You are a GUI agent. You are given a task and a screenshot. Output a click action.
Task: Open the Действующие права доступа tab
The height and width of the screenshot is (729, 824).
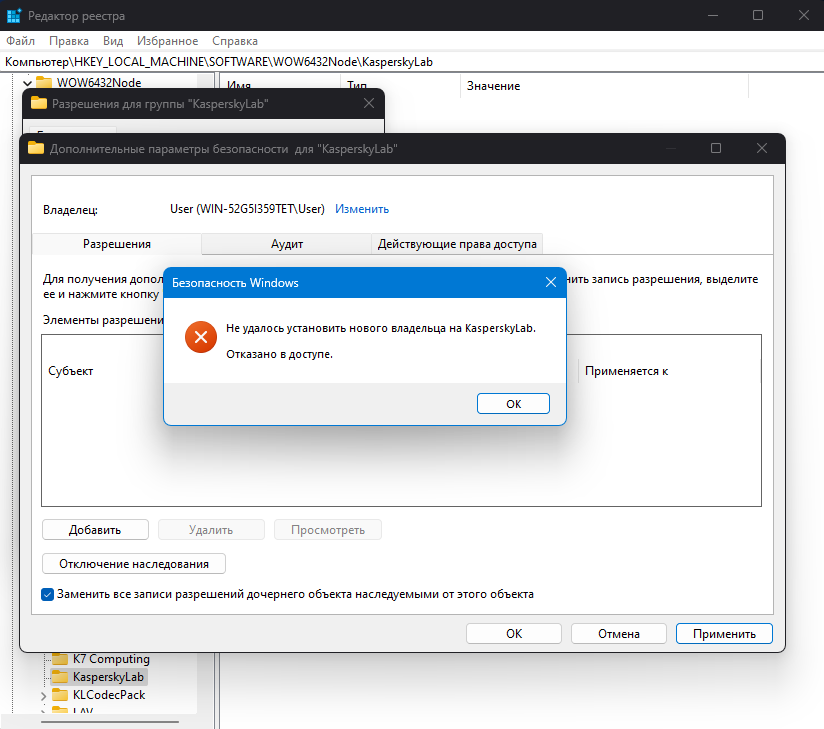(x=457, y=244)
